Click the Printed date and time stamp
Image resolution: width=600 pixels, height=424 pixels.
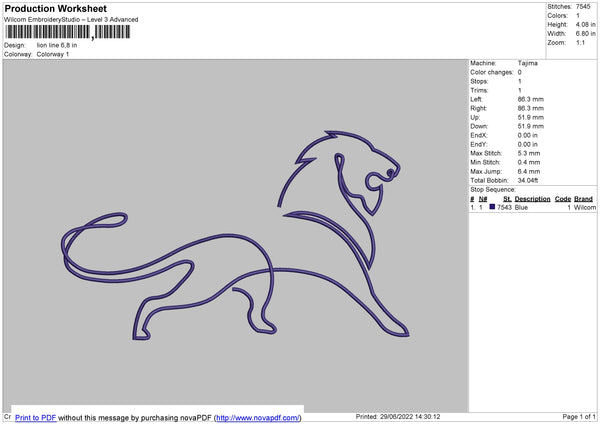(398, 417)
